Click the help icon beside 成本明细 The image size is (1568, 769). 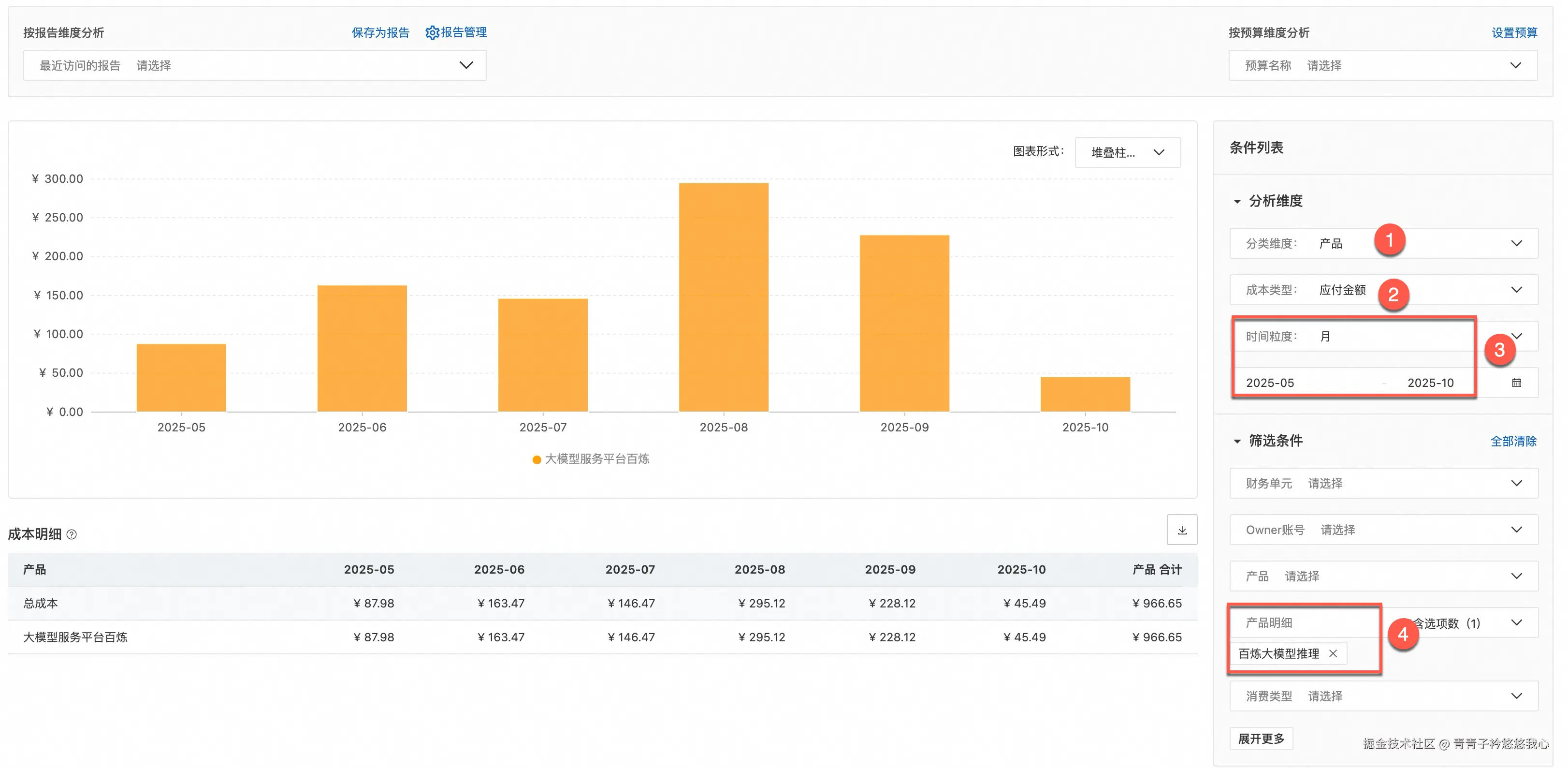[71, 535]
